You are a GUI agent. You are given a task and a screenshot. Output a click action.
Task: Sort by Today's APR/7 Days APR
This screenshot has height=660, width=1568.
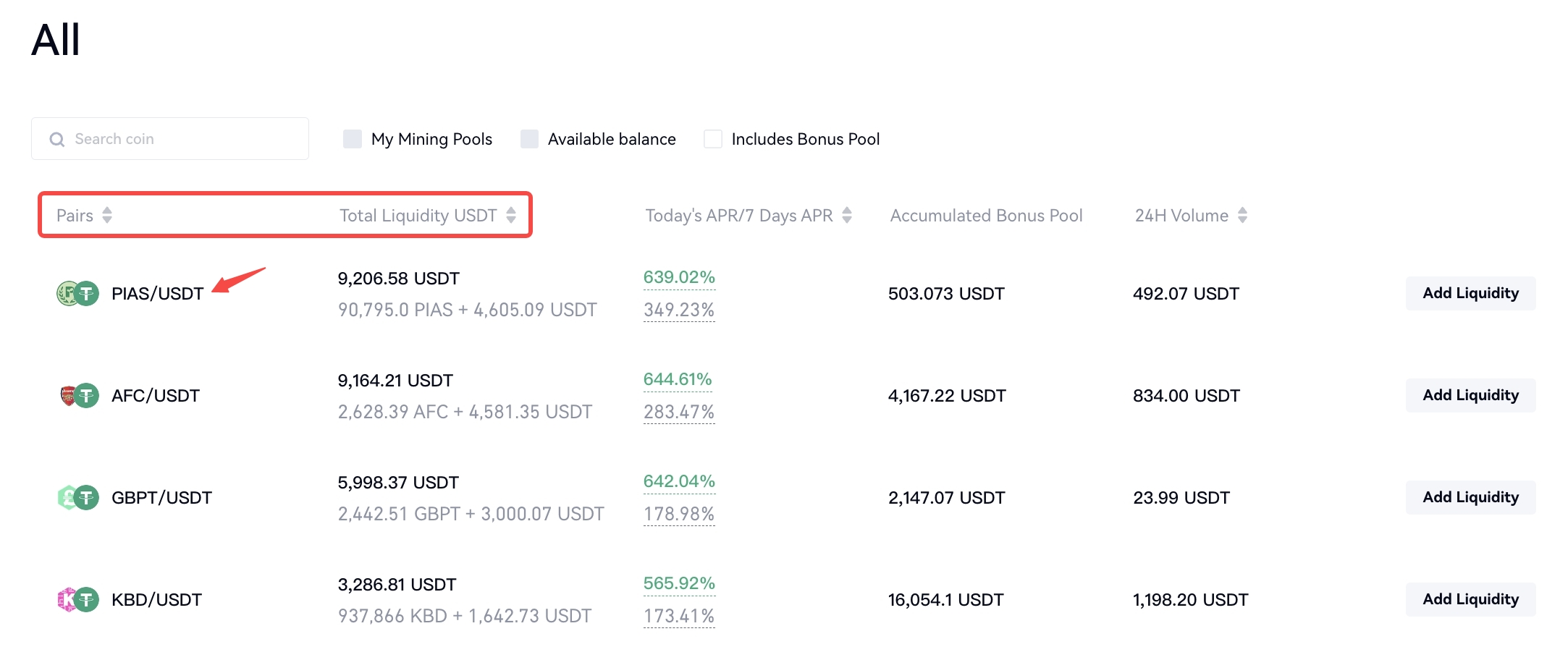(847, 215)
